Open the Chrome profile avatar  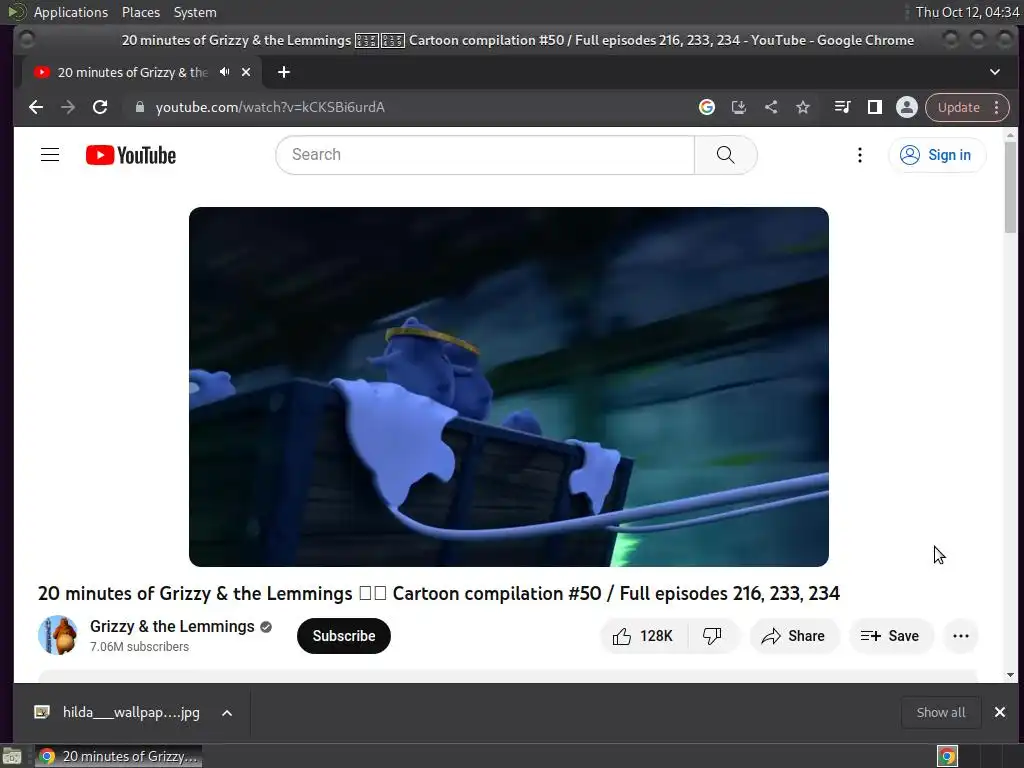tap(906, 107)
